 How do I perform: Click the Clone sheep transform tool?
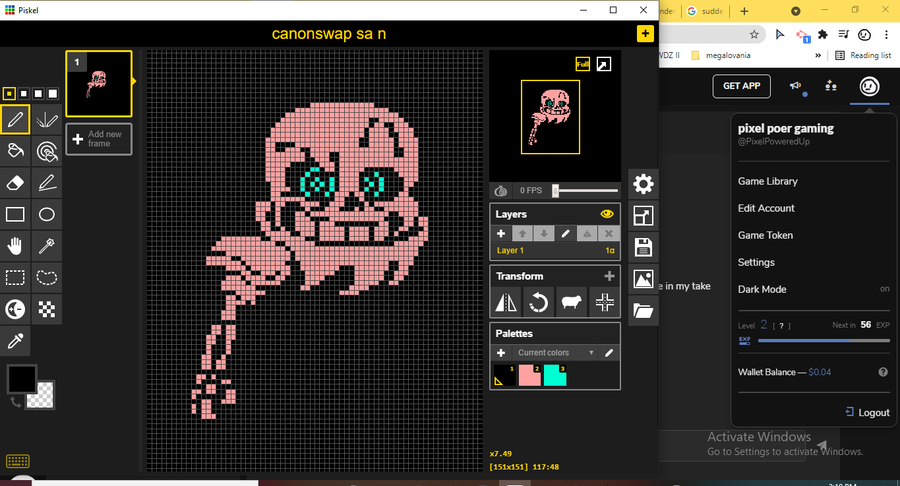571,302
